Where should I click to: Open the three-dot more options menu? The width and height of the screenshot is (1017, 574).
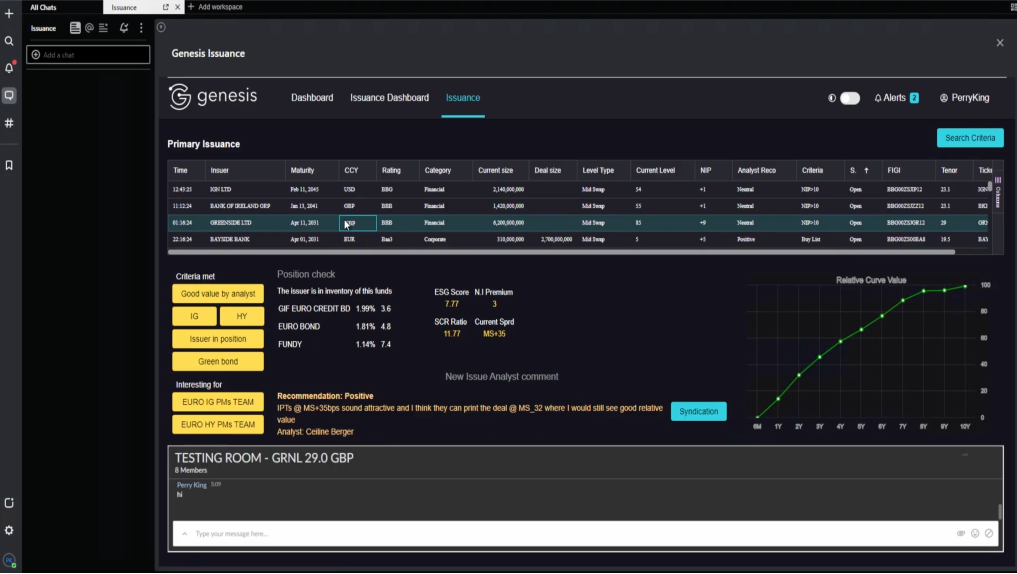coord(141,28)
